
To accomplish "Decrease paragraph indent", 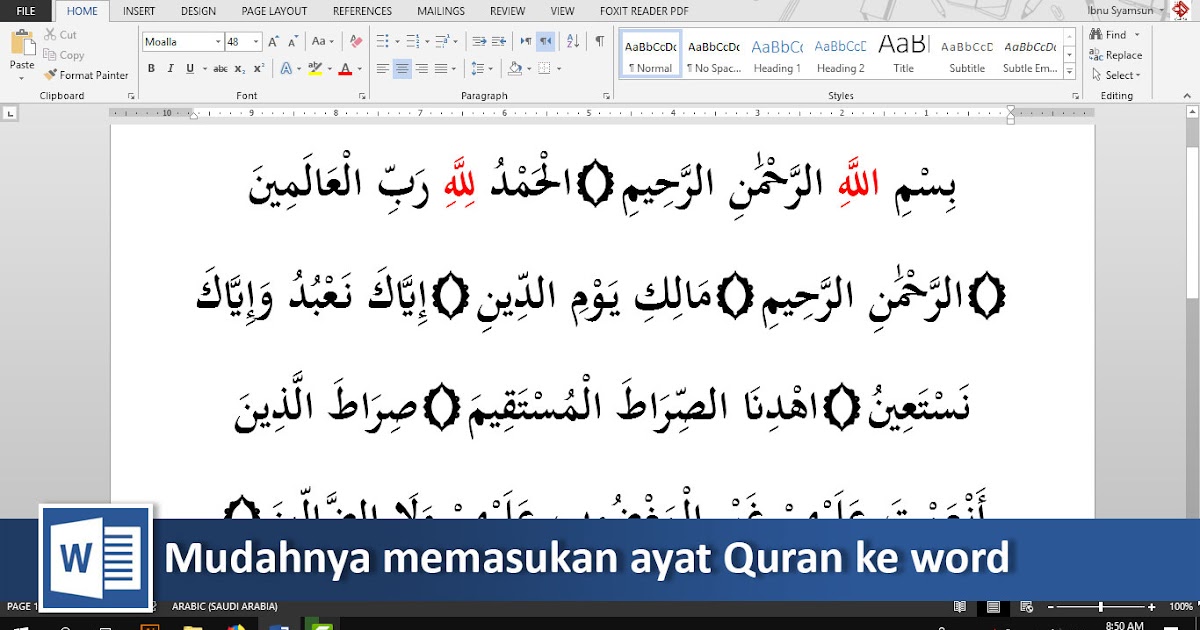I will click(x=479, y=42).
